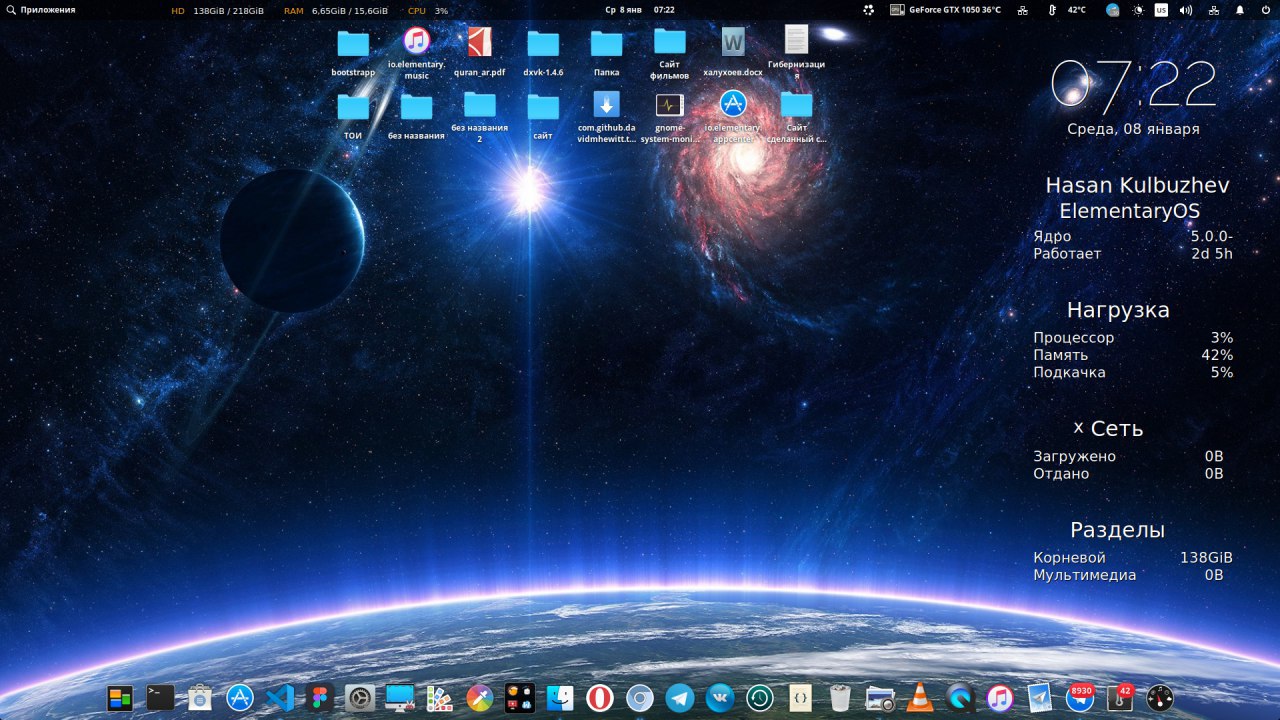Image resolution: width=1280 pixels, height=720 pixels.
Task: Open the thermometer app with 42 badge
Action: point(1120,697)
